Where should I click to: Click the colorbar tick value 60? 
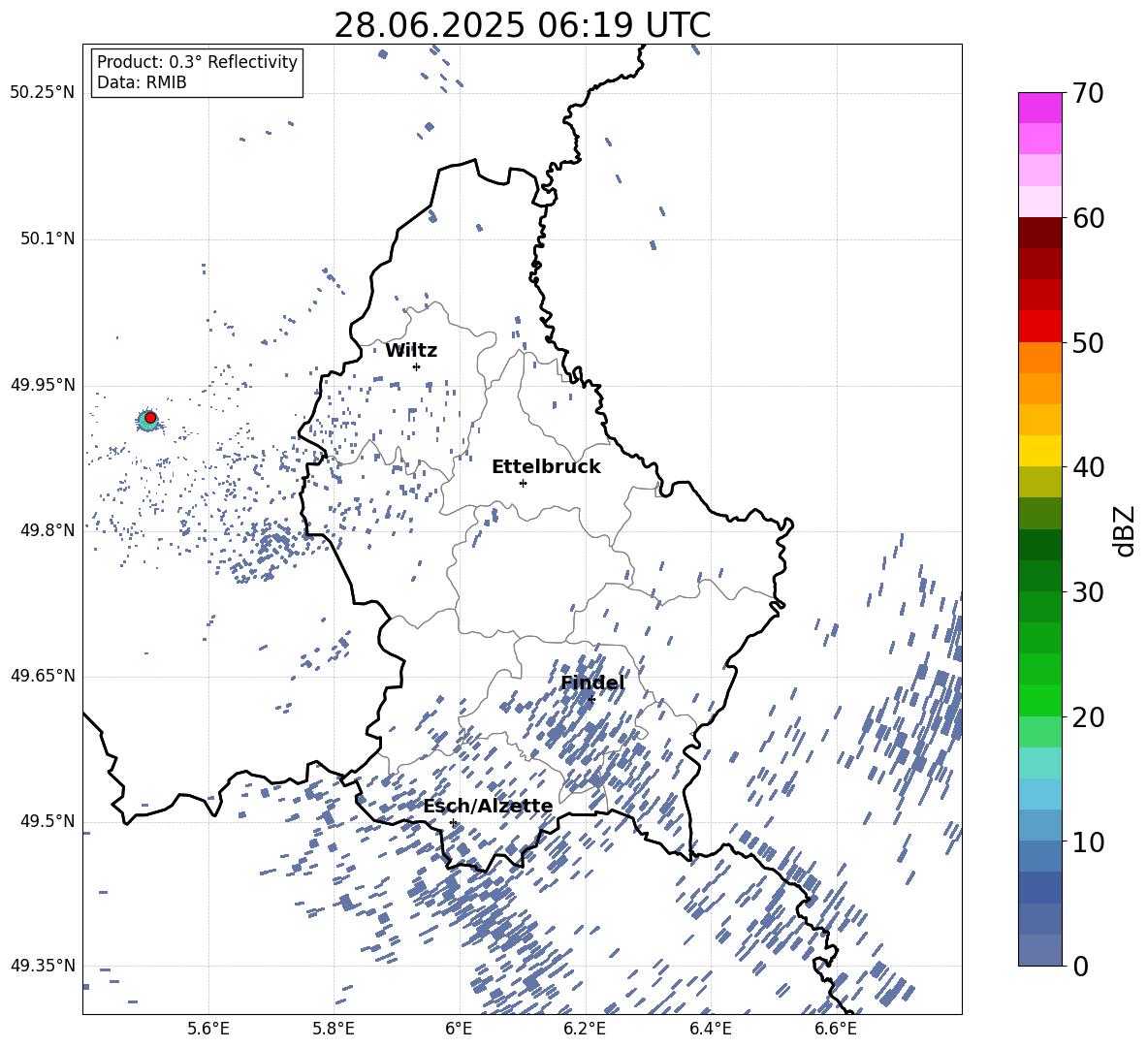(x=1088, y=218)
